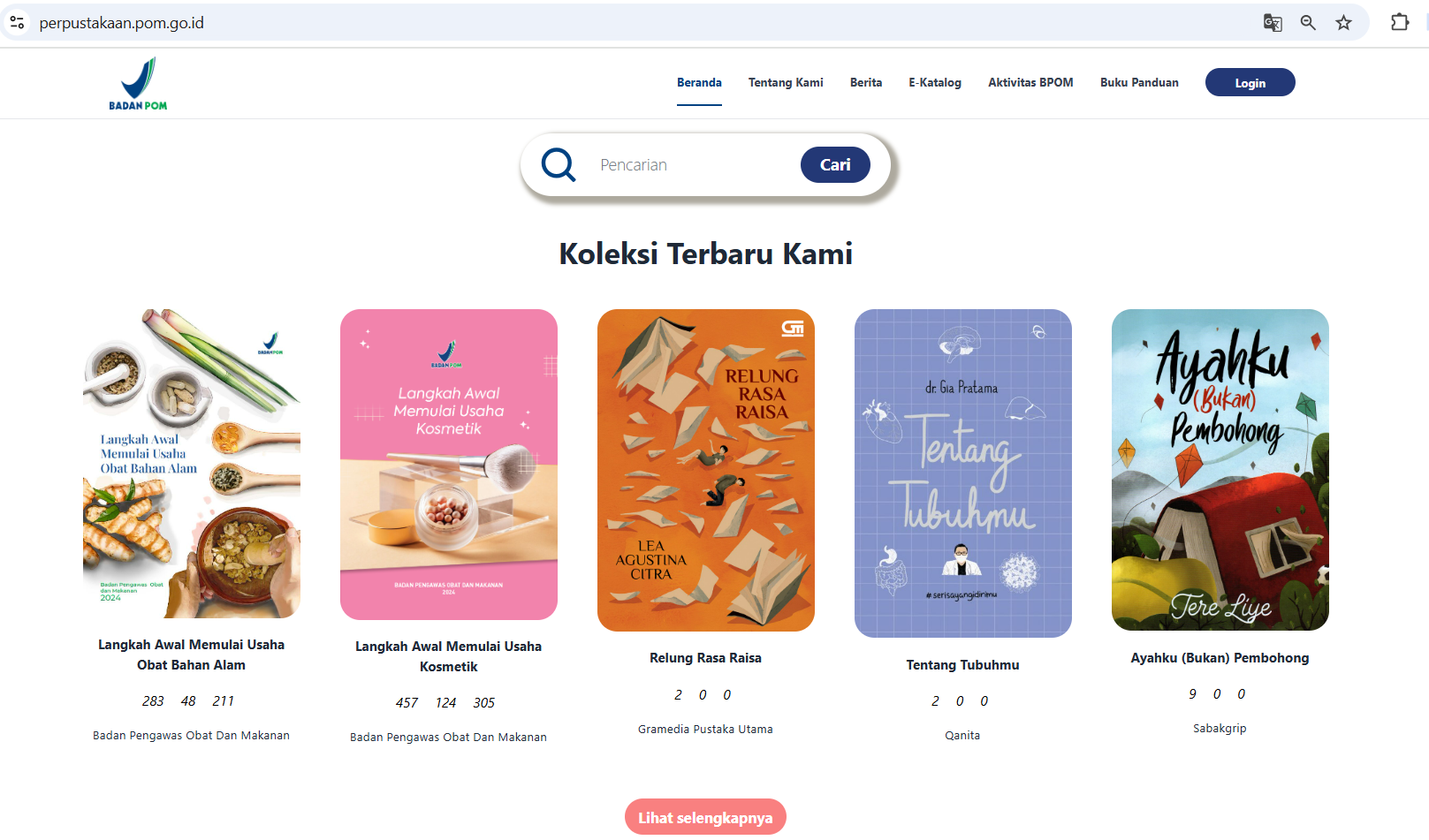Click Lihat selengkapnya button

coord(705,817)
